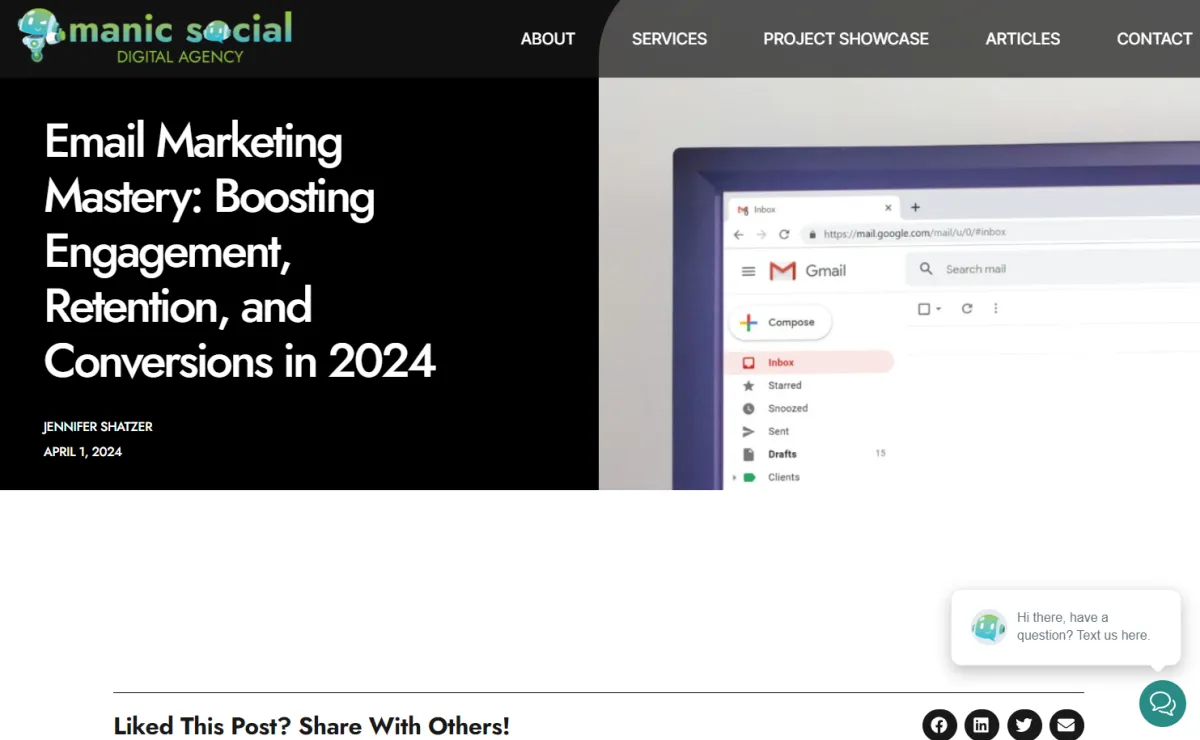
Task: Share the post on Twitter
Action: click(1024, 725)
